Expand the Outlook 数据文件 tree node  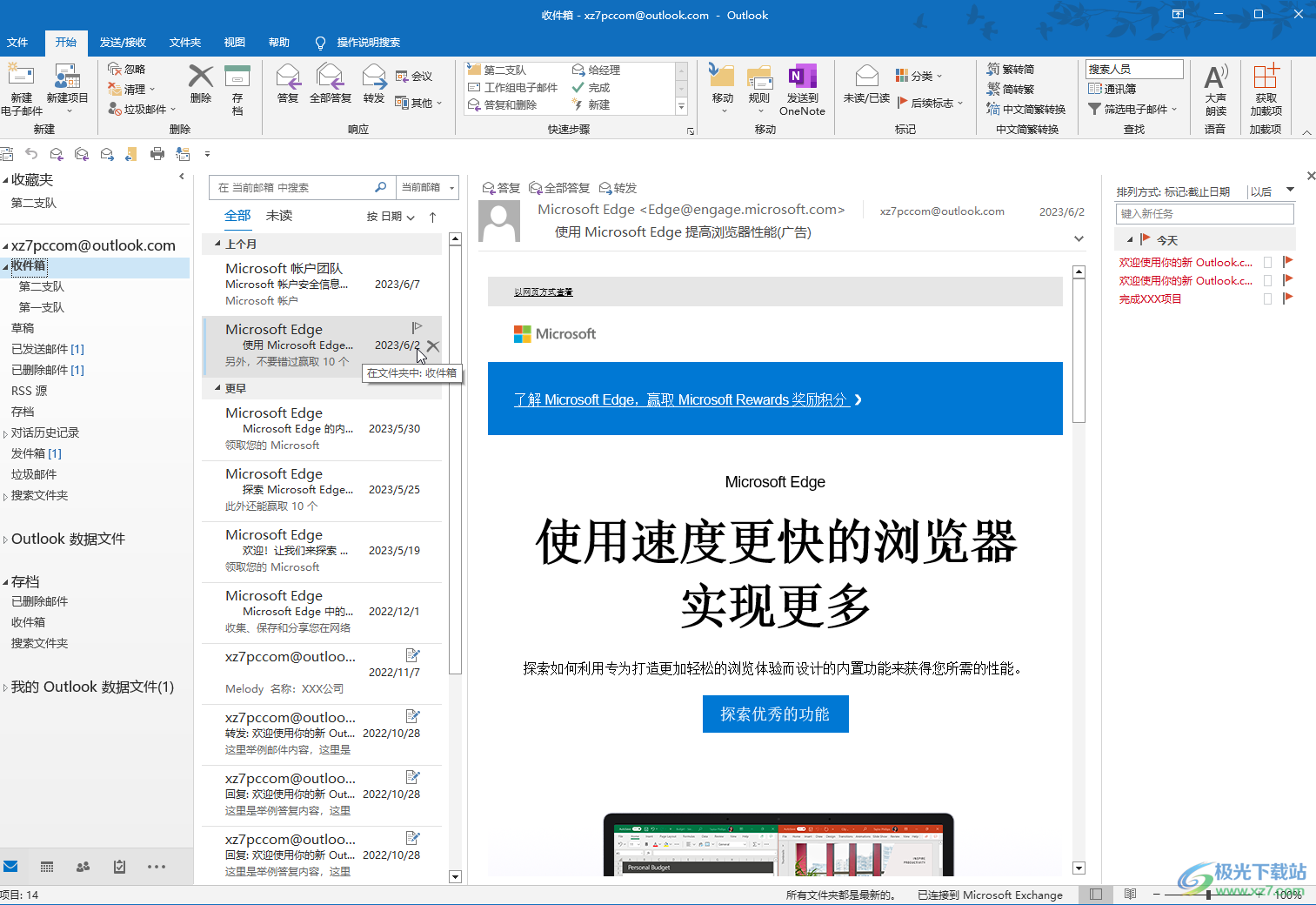[x=5, y=540]
